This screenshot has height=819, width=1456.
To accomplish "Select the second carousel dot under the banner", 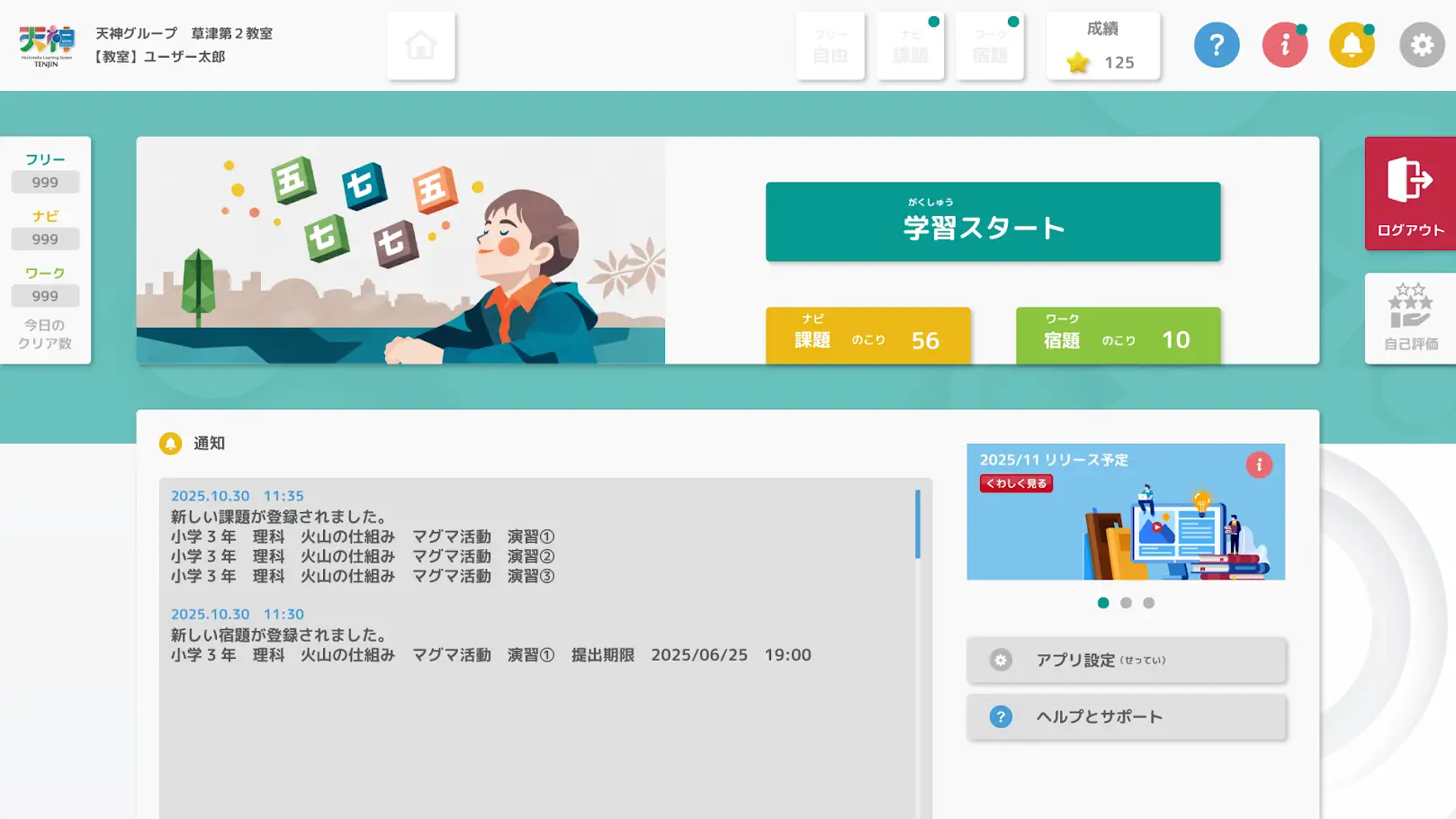I will [x=1125, y=603].
